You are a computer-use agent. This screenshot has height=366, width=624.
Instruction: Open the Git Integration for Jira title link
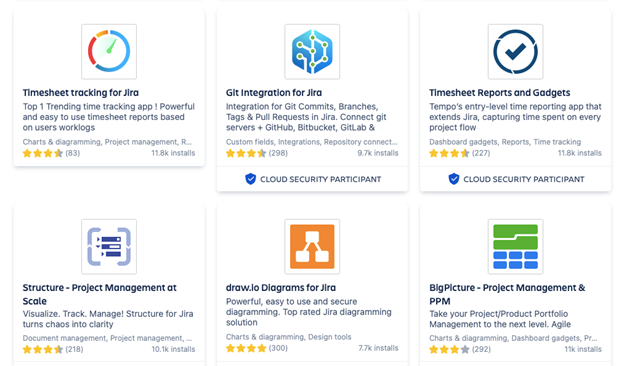pyautogui.click(x=274, y=93)
